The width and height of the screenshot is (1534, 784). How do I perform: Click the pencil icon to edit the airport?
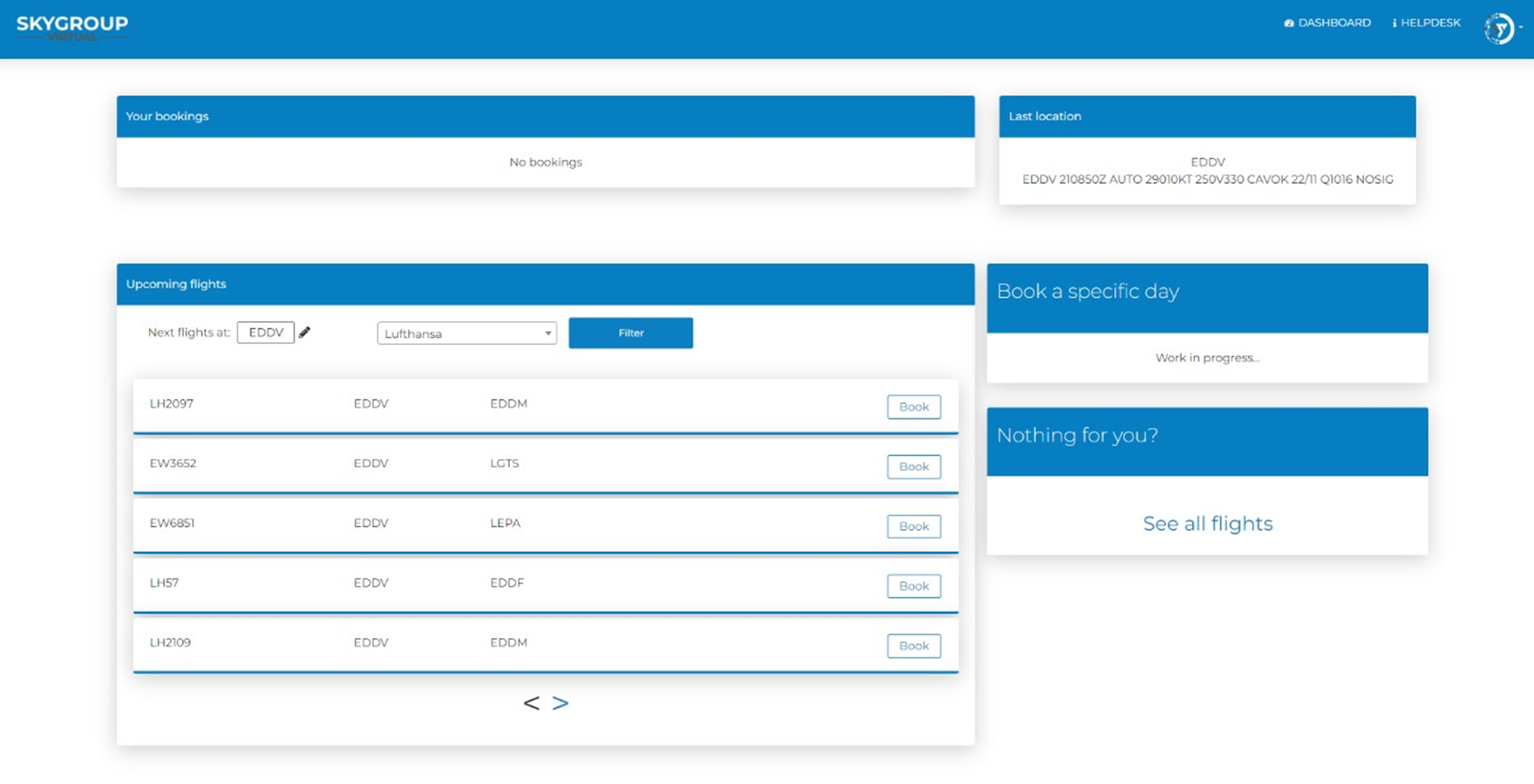305,332
